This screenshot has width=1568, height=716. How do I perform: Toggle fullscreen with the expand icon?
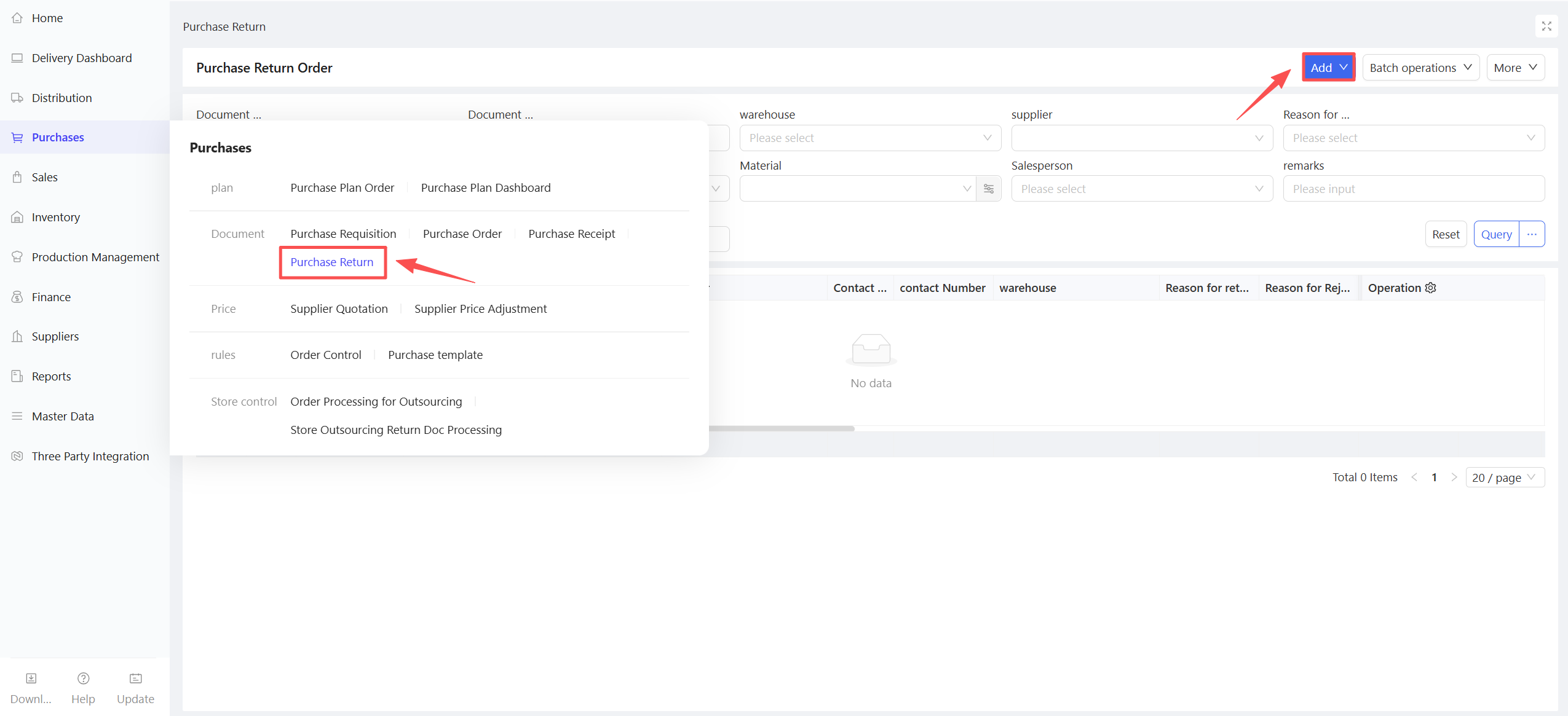tap(1546, 26)
